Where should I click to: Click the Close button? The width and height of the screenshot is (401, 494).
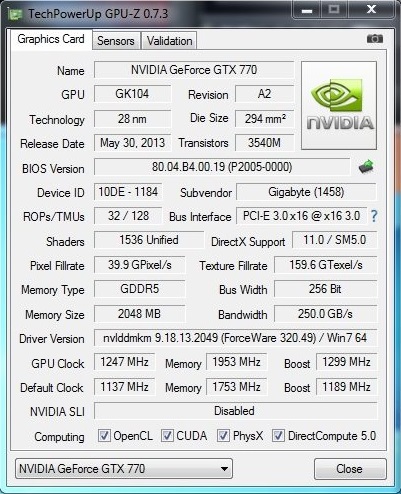[349, 469]
